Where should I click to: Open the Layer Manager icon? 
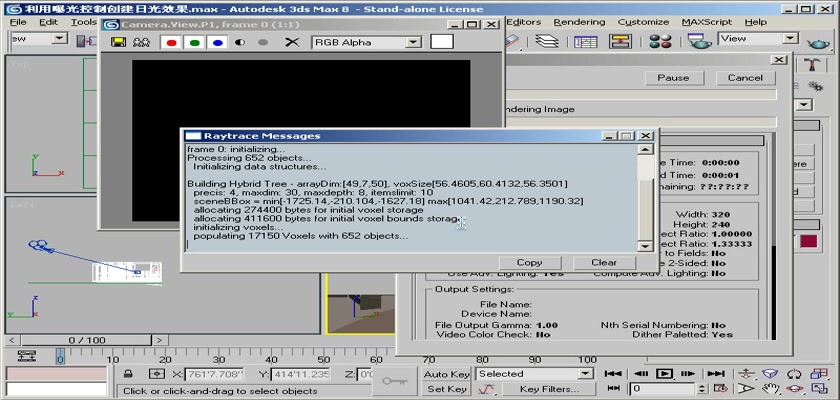(x=547, y=41)
